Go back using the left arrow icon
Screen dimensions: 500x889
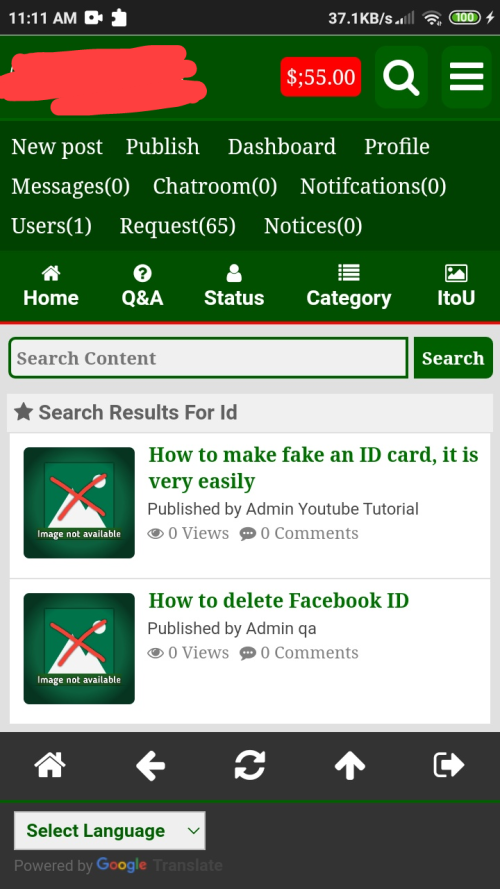[150, 765]
